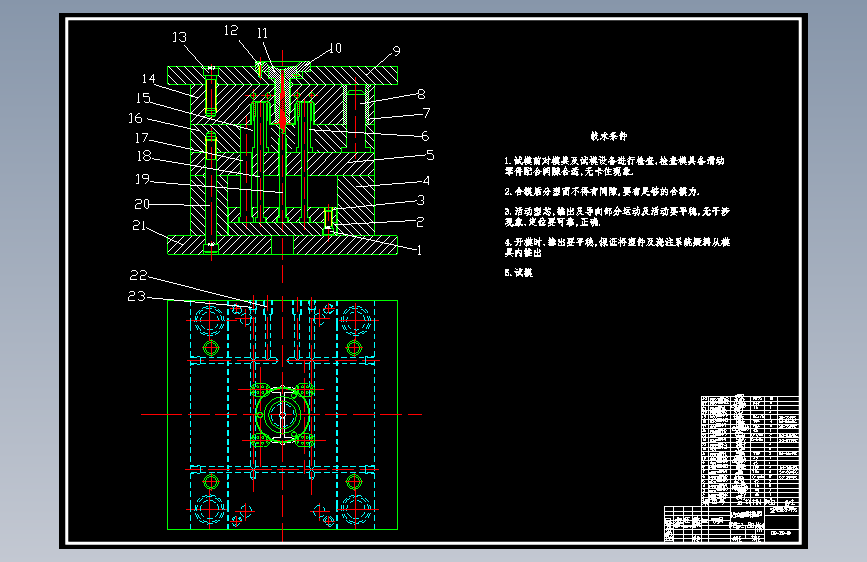Click part callout number 20
Viewport: 867px width, 562px height.
point(142,204)
